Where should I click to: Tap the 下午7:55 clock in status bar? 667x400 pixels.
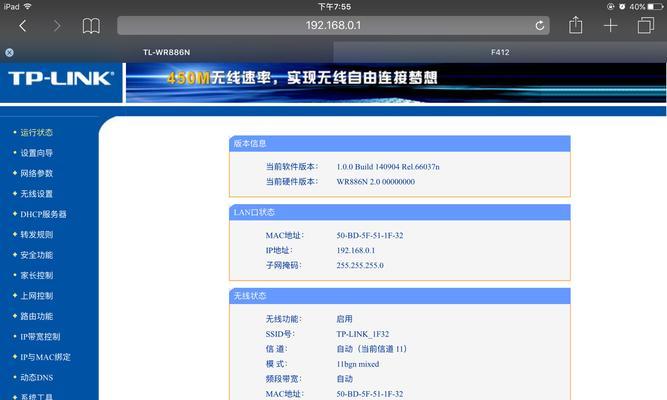334,7
